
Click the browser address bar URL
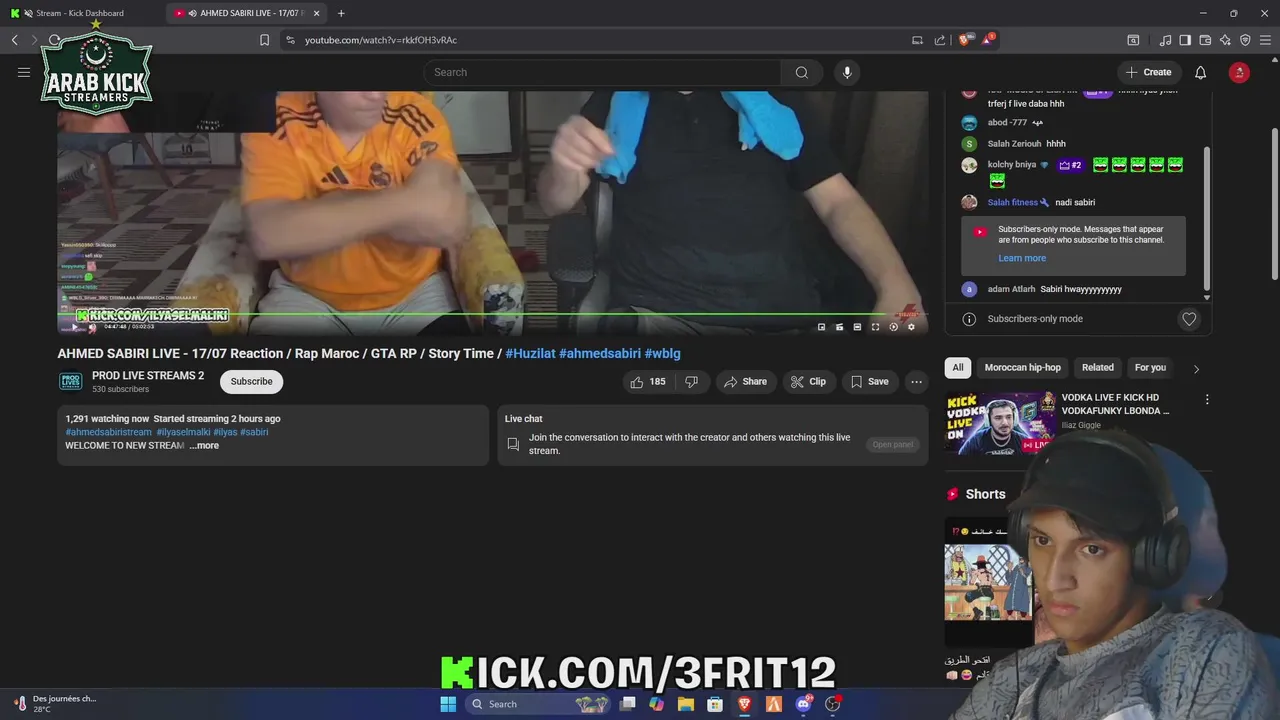point(381,40)
